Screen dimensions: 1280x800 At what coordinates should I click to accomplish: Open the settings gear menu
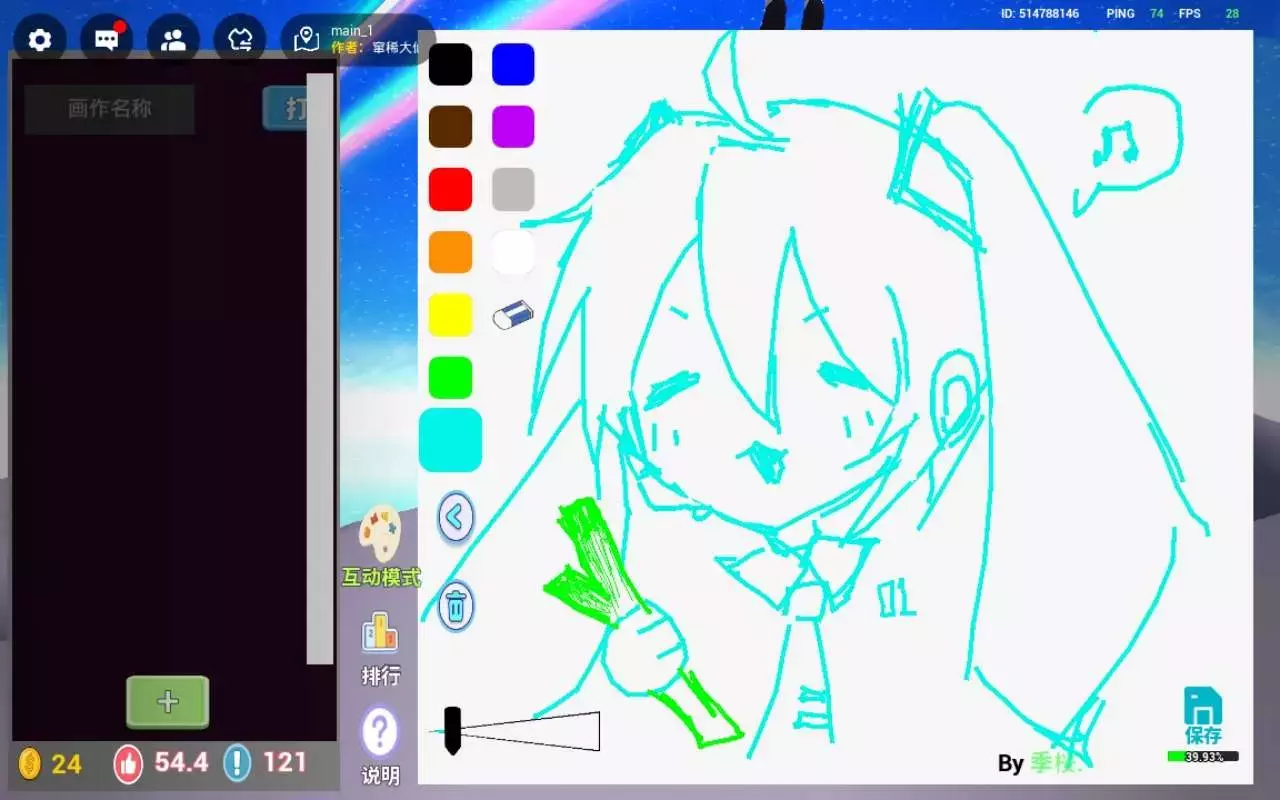[40, 40]
